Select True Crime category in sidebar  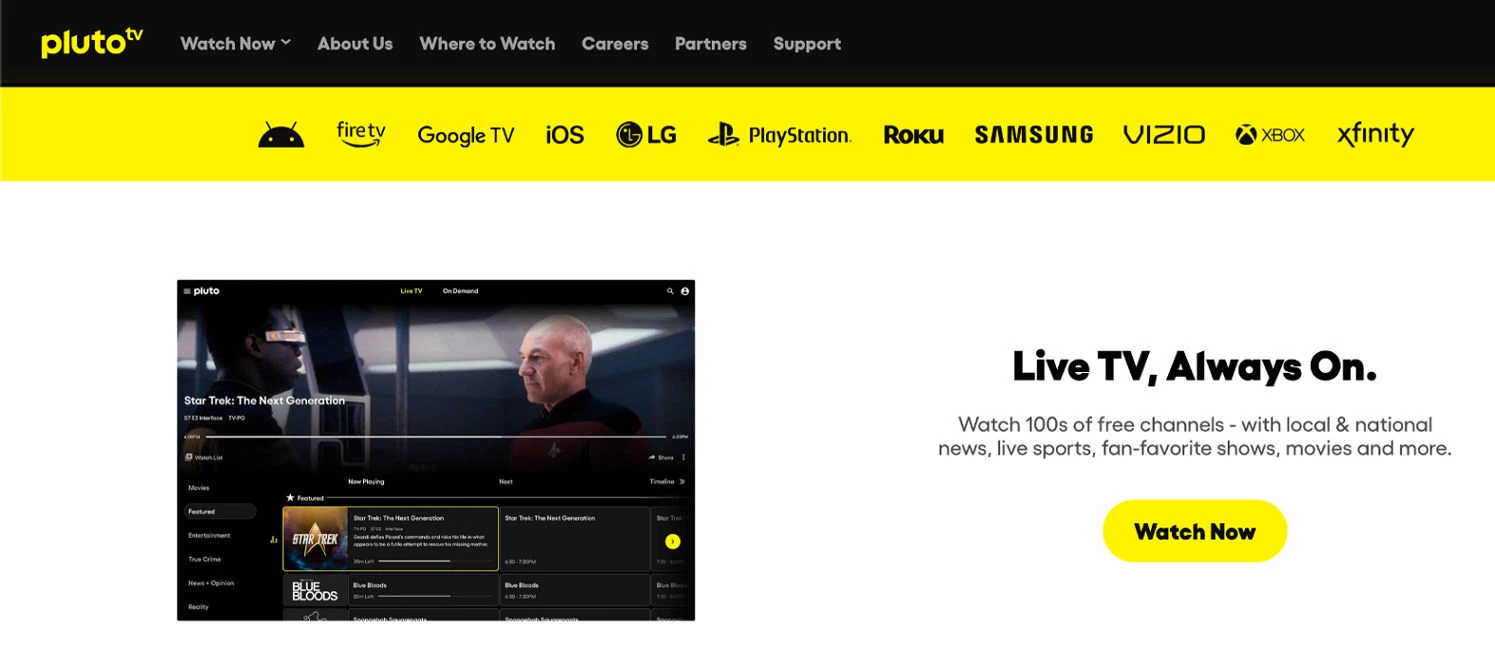tap(204, 559)
